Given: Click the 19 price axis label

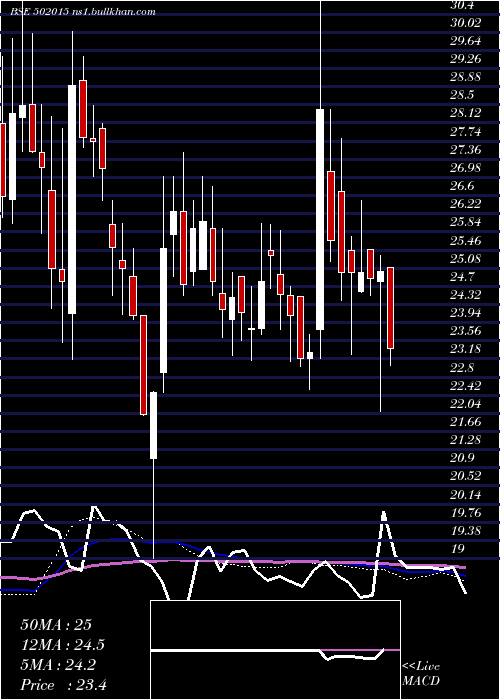Looking at the screenshot, I should (459, 550).
